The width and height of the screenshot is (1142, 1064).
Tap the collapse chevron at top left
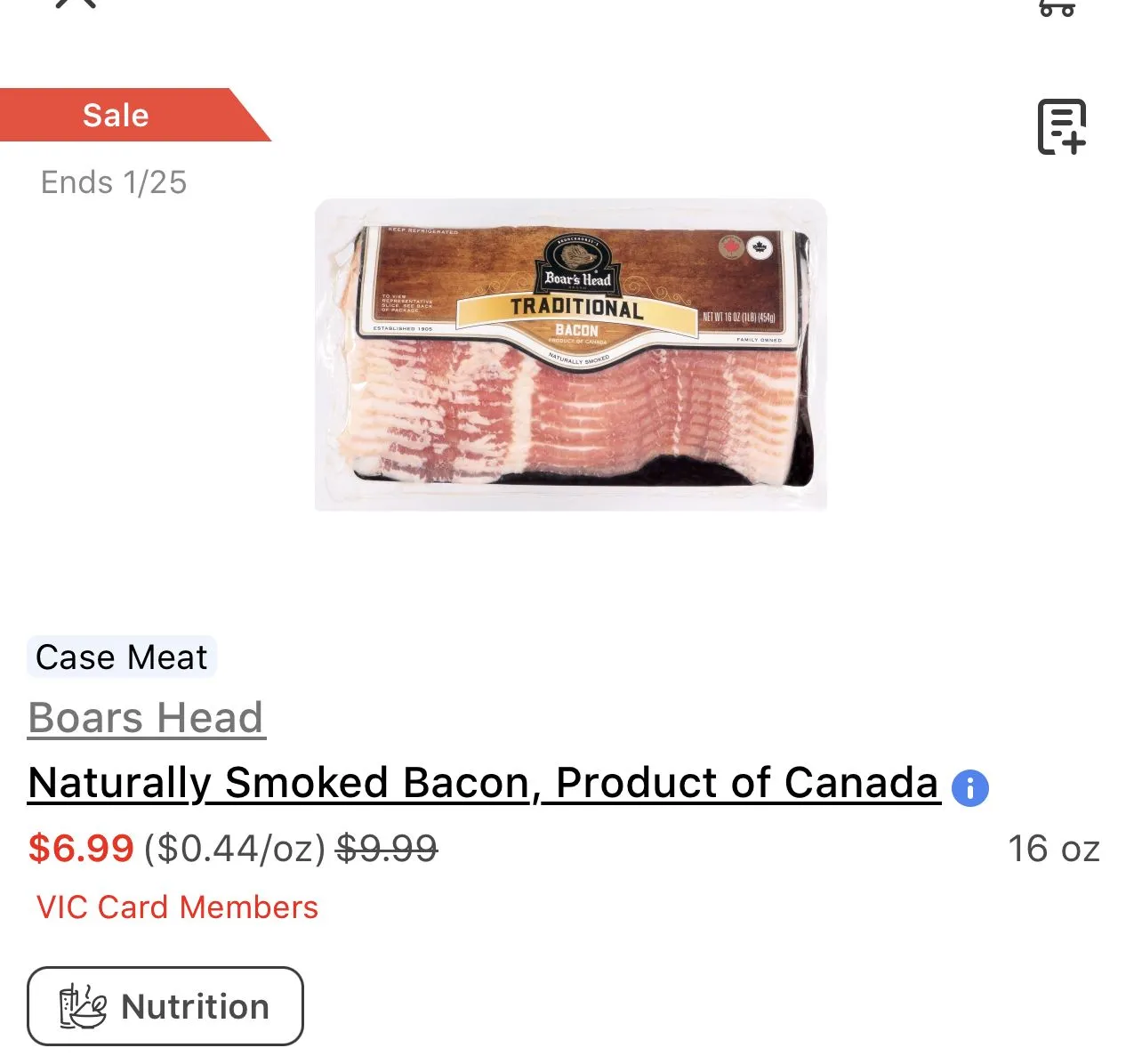(x=76, y=4)
